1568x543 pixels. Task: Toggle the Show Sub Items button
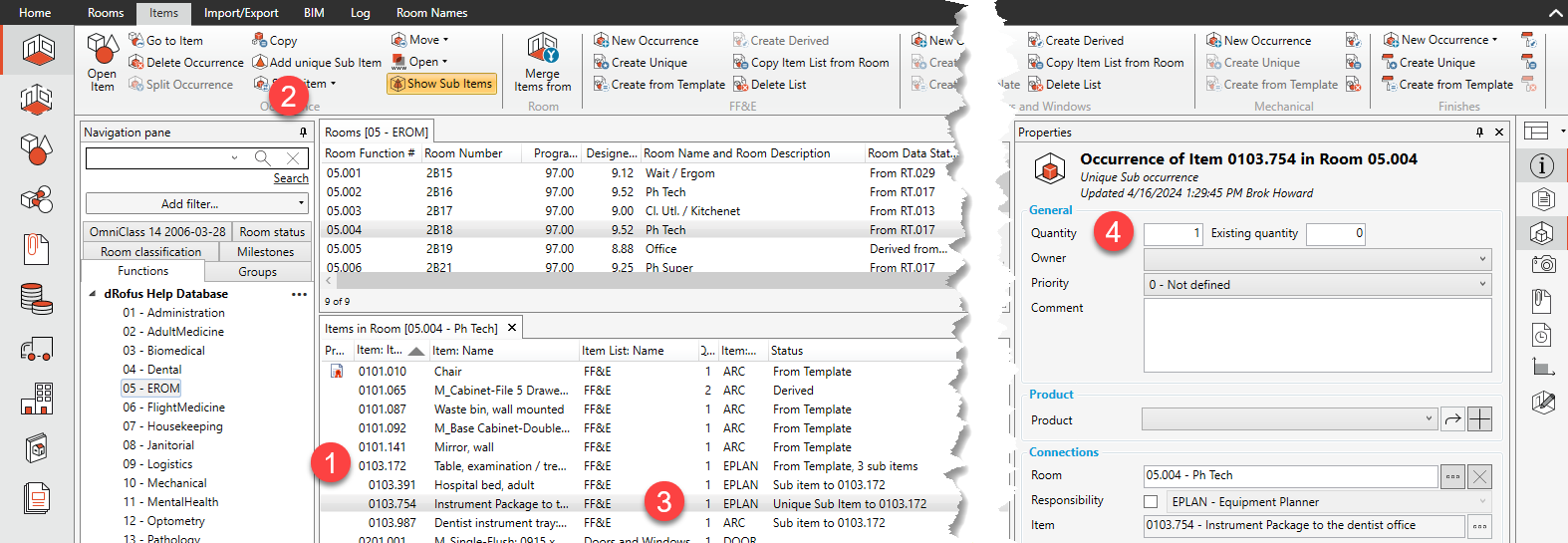440,84
